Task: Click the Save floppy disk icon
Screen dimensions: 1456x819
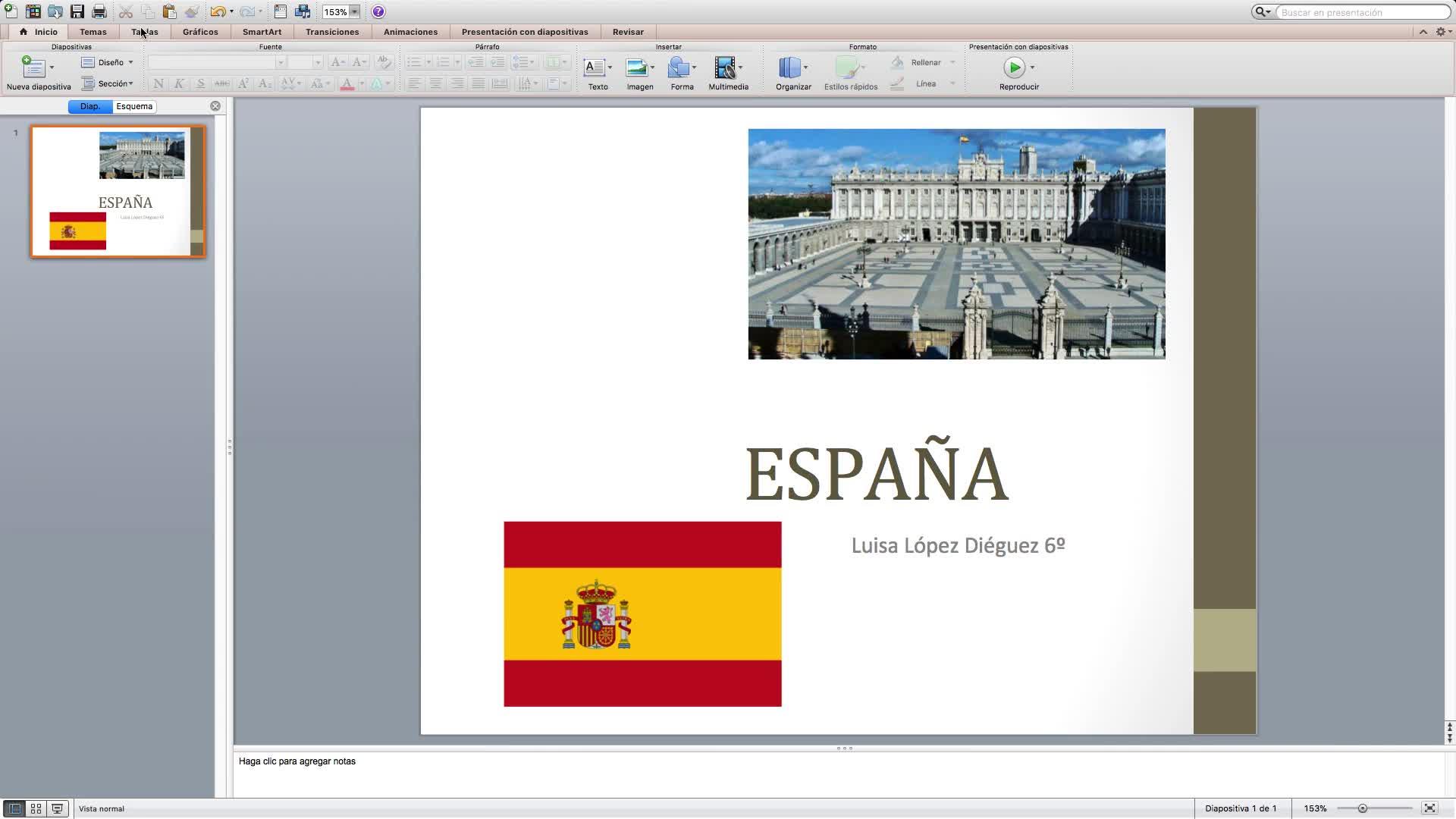Action: coord(77,11)
